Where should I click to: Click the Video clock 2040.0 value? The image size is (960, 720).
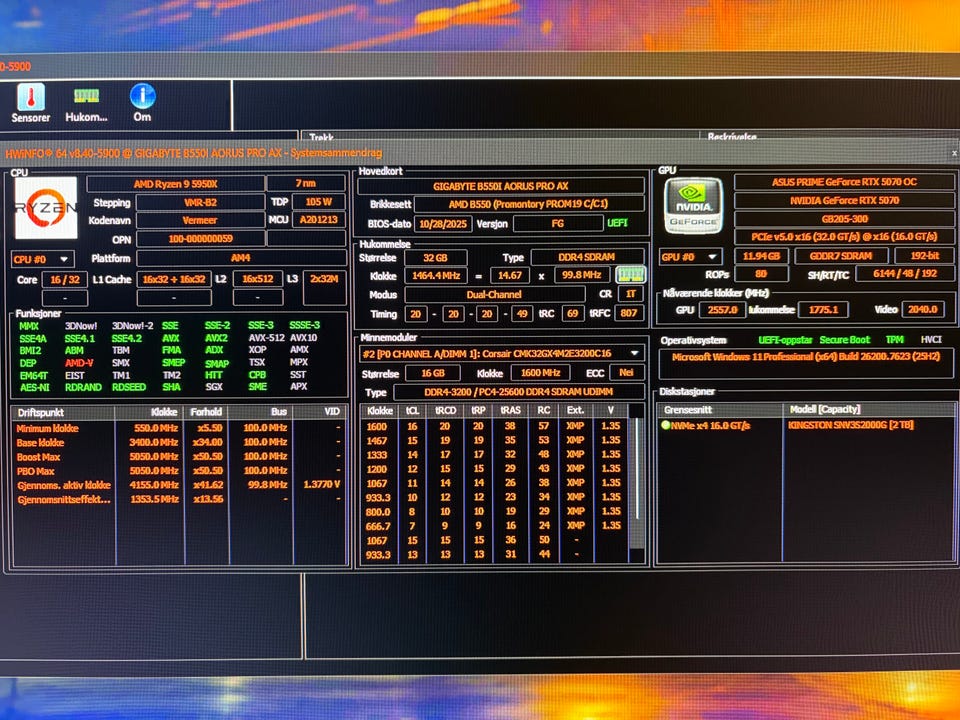923,310
